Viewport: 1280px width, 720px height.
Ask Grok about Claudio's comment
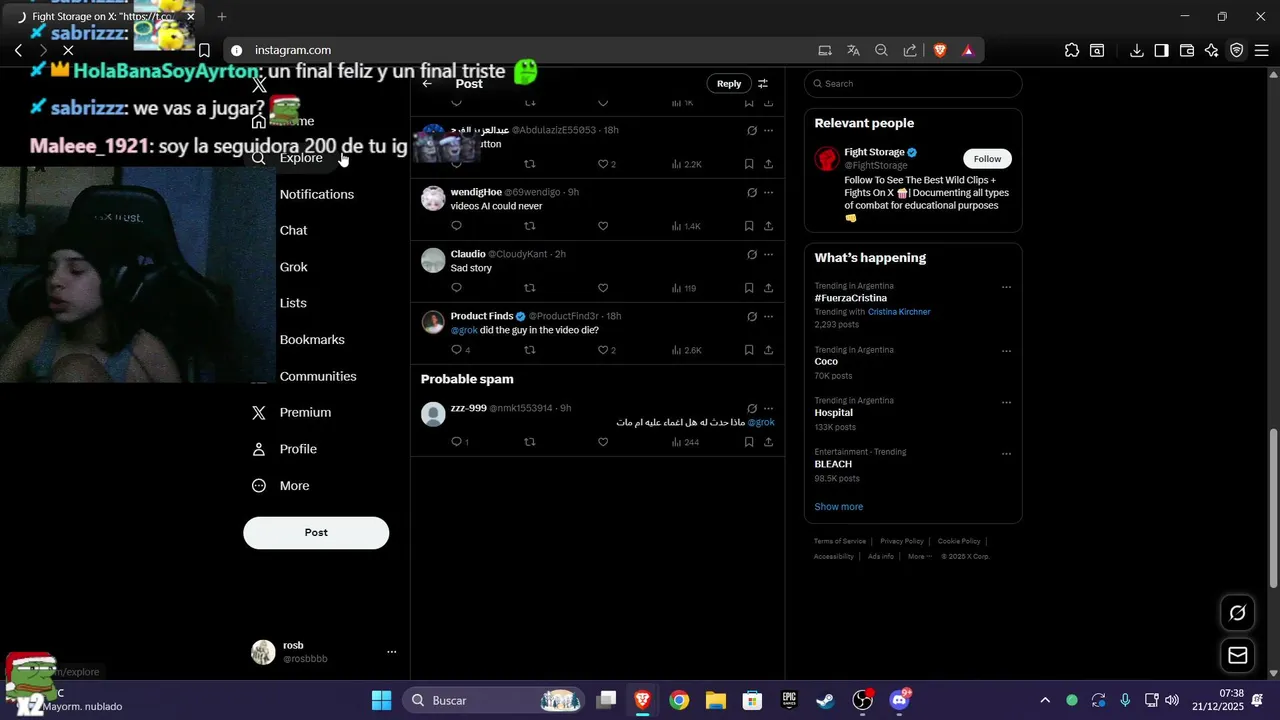[x=752, y=254]
